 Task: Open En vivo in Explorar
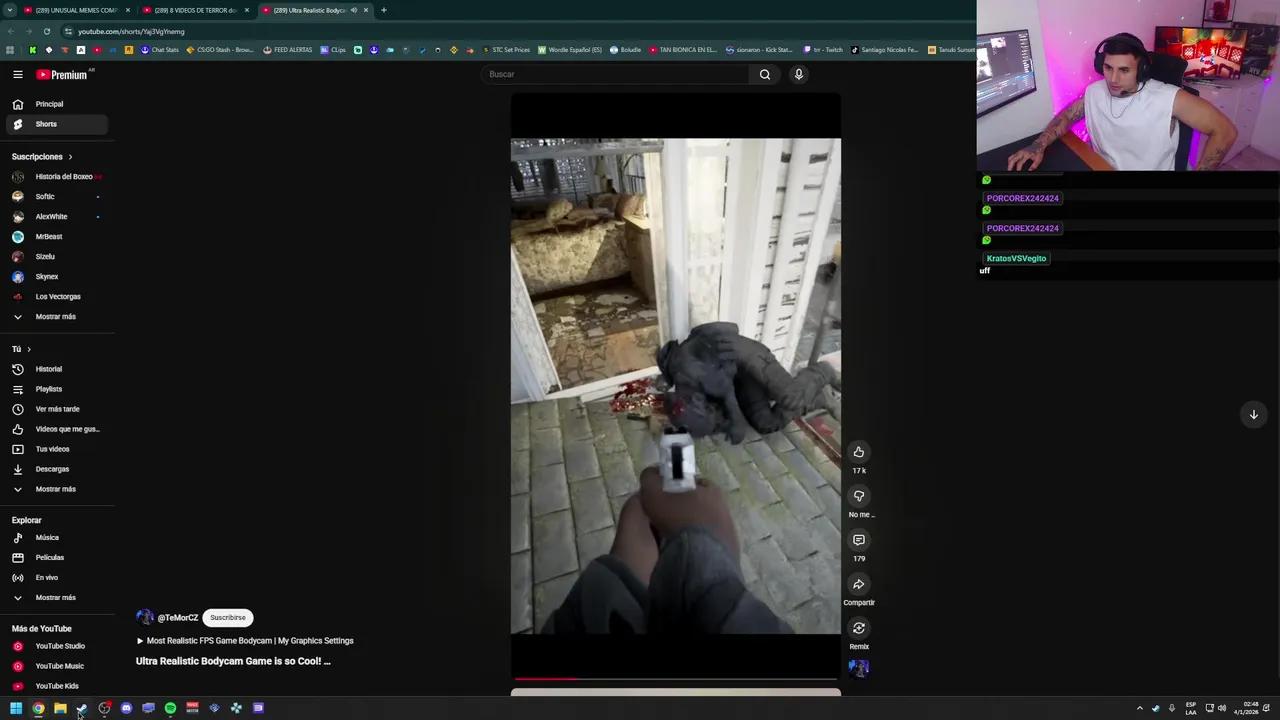pos(56,578)
